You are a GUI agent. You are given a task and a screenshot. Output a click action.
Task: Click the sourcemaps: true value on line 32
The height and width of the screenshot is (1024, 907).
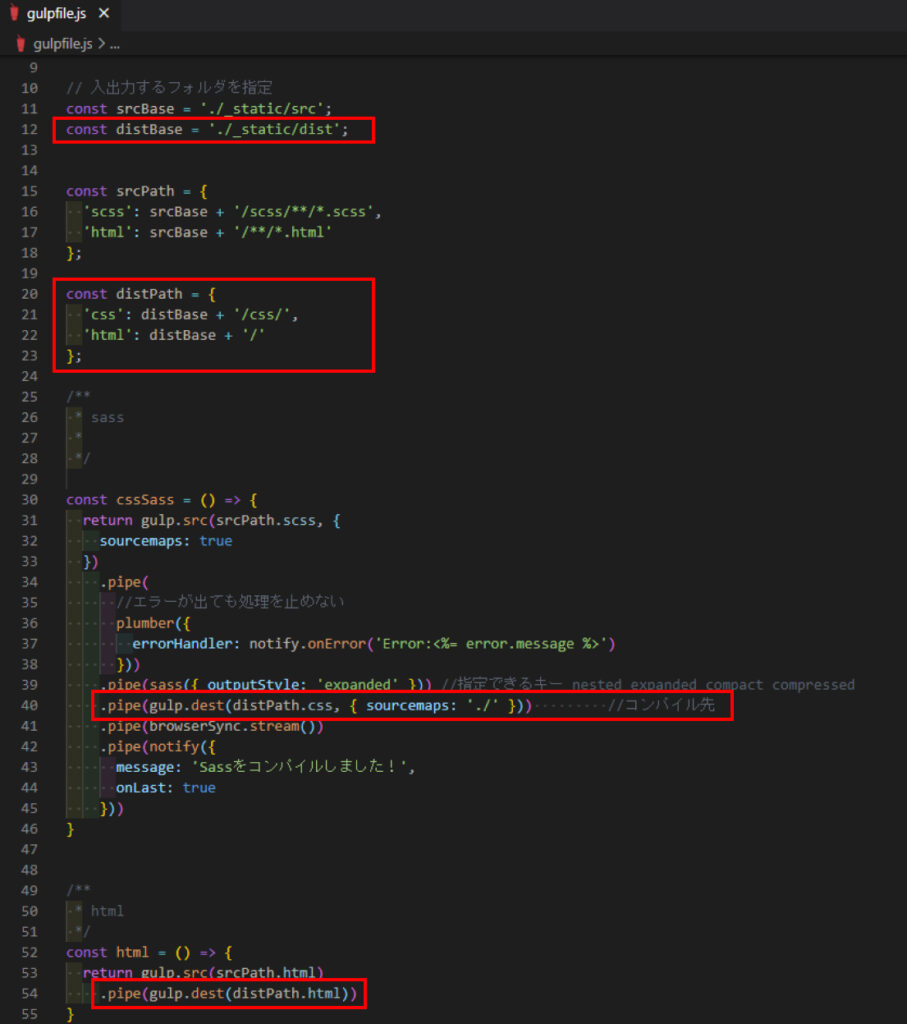[215, 541]
